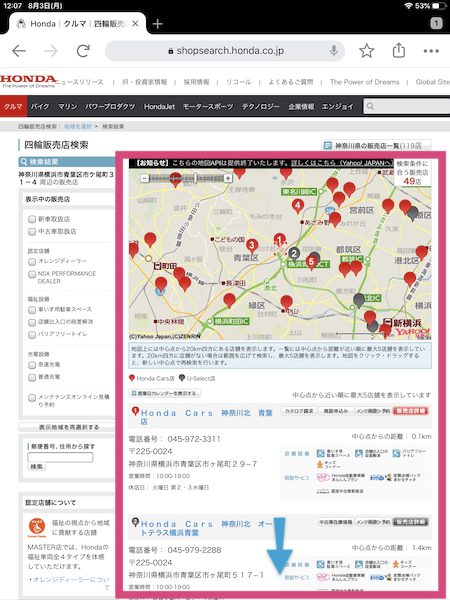Bookmark this page with the star icon
This screenshot has width=450, height=600.
(x=367, y=51)
